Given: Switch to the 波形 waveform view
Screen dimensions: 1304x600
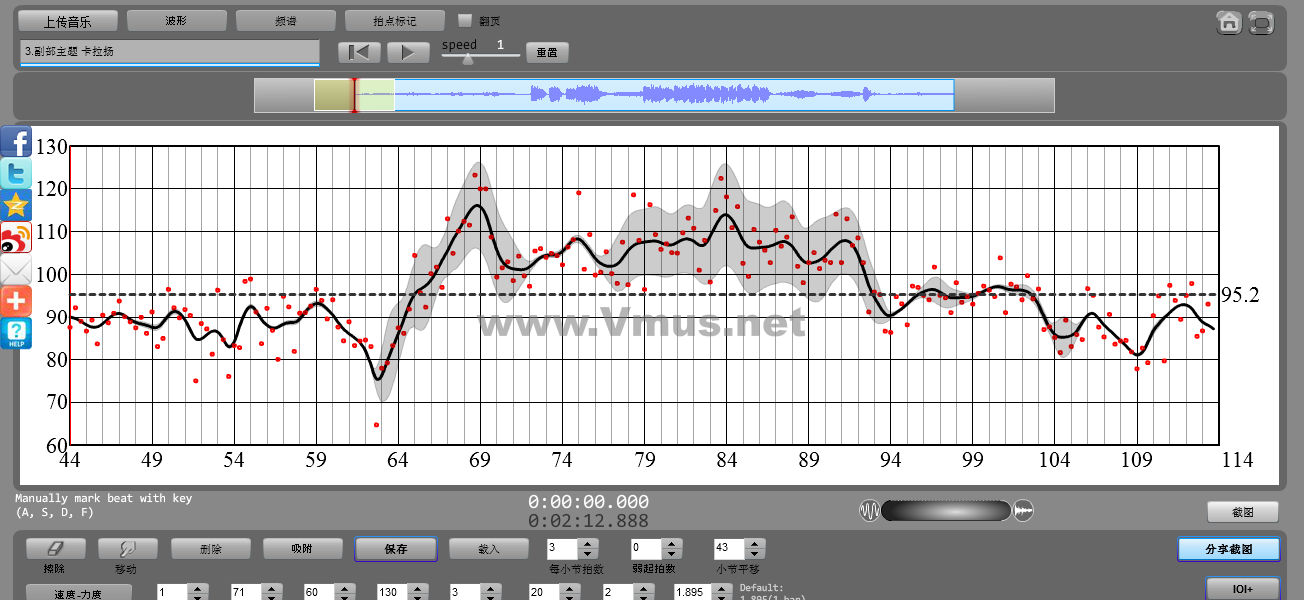Looking at the screenshot, I should pyautogui.click(x=176, y=20).
